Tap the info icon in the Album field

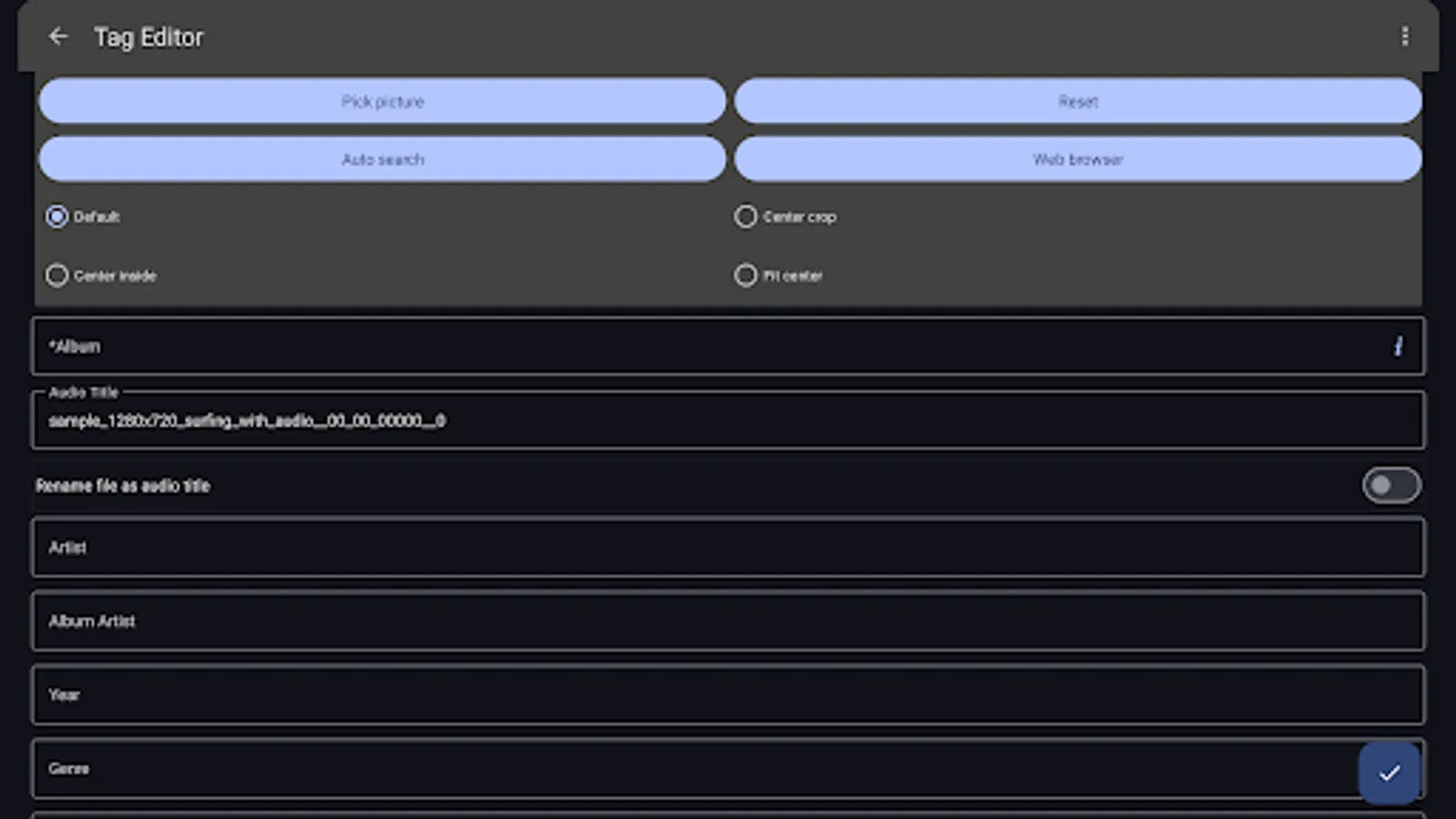pos(1399,347)
